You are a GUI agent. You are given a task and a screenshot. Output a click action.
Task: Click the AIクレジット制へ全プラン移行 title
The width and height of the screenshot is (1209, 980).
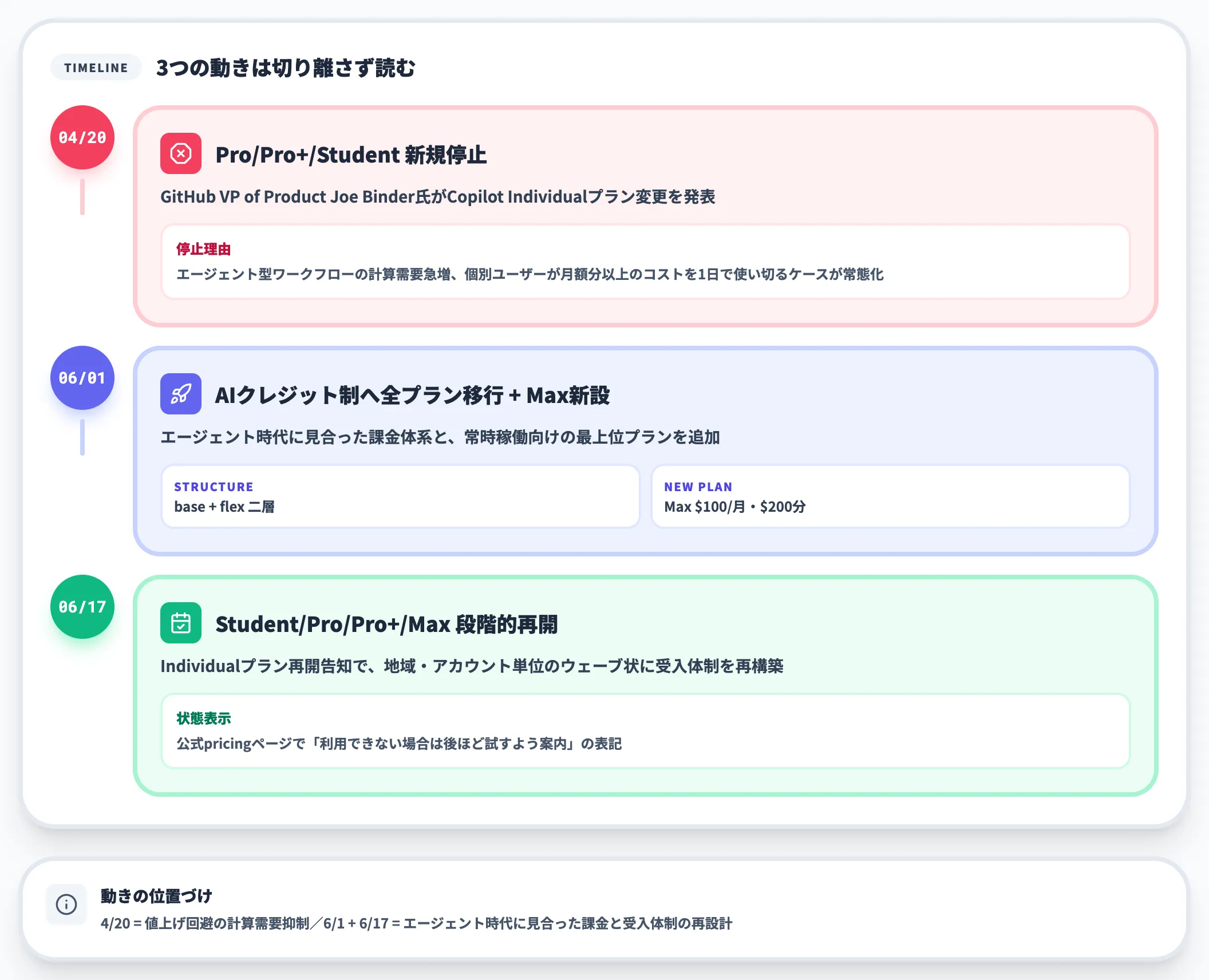(412, 395)
